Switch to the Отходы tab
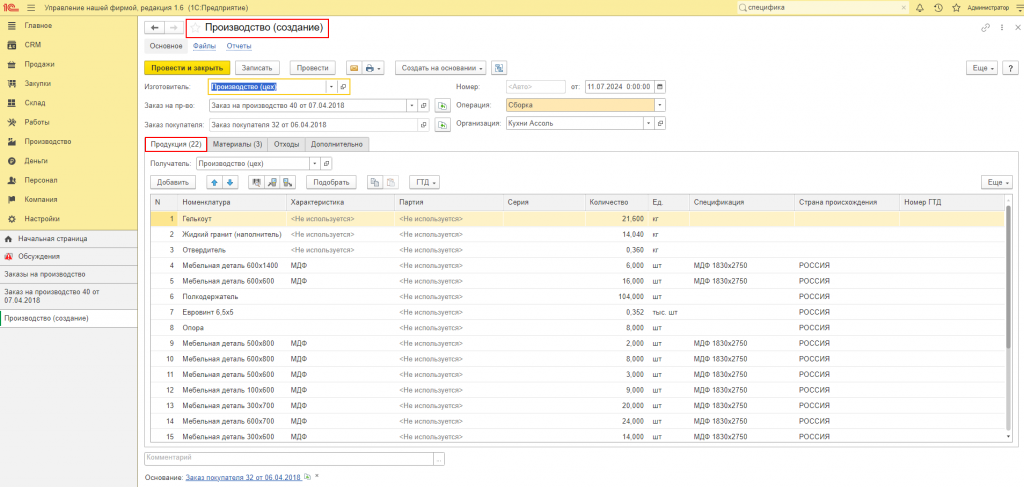This screenshot has width=1024, height=487. click(287, 144)
